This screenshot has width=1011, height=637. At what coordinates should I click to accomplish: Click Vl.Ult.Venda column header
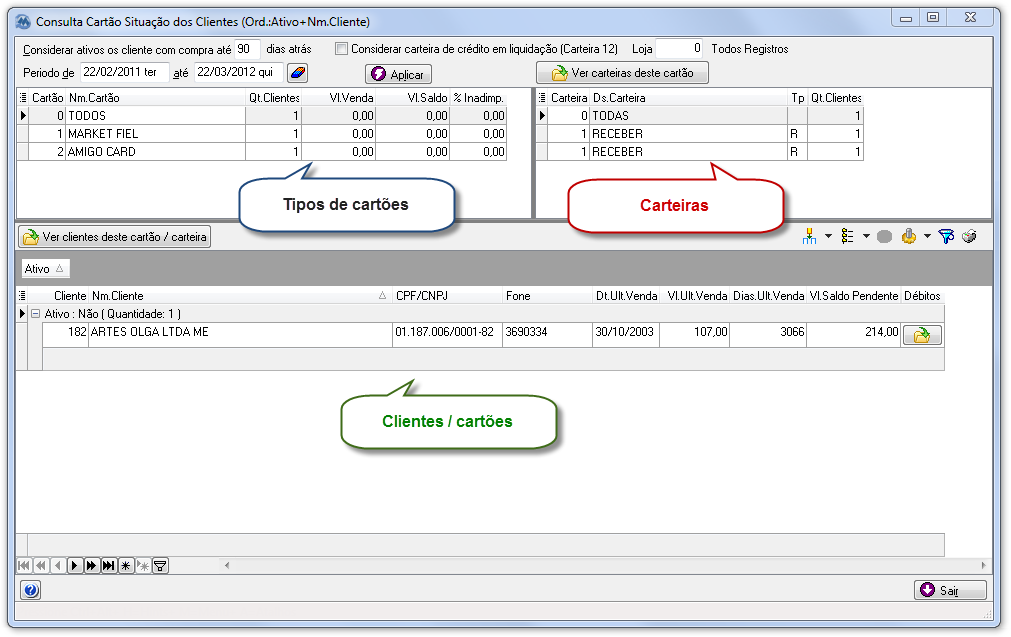point(695,296)
